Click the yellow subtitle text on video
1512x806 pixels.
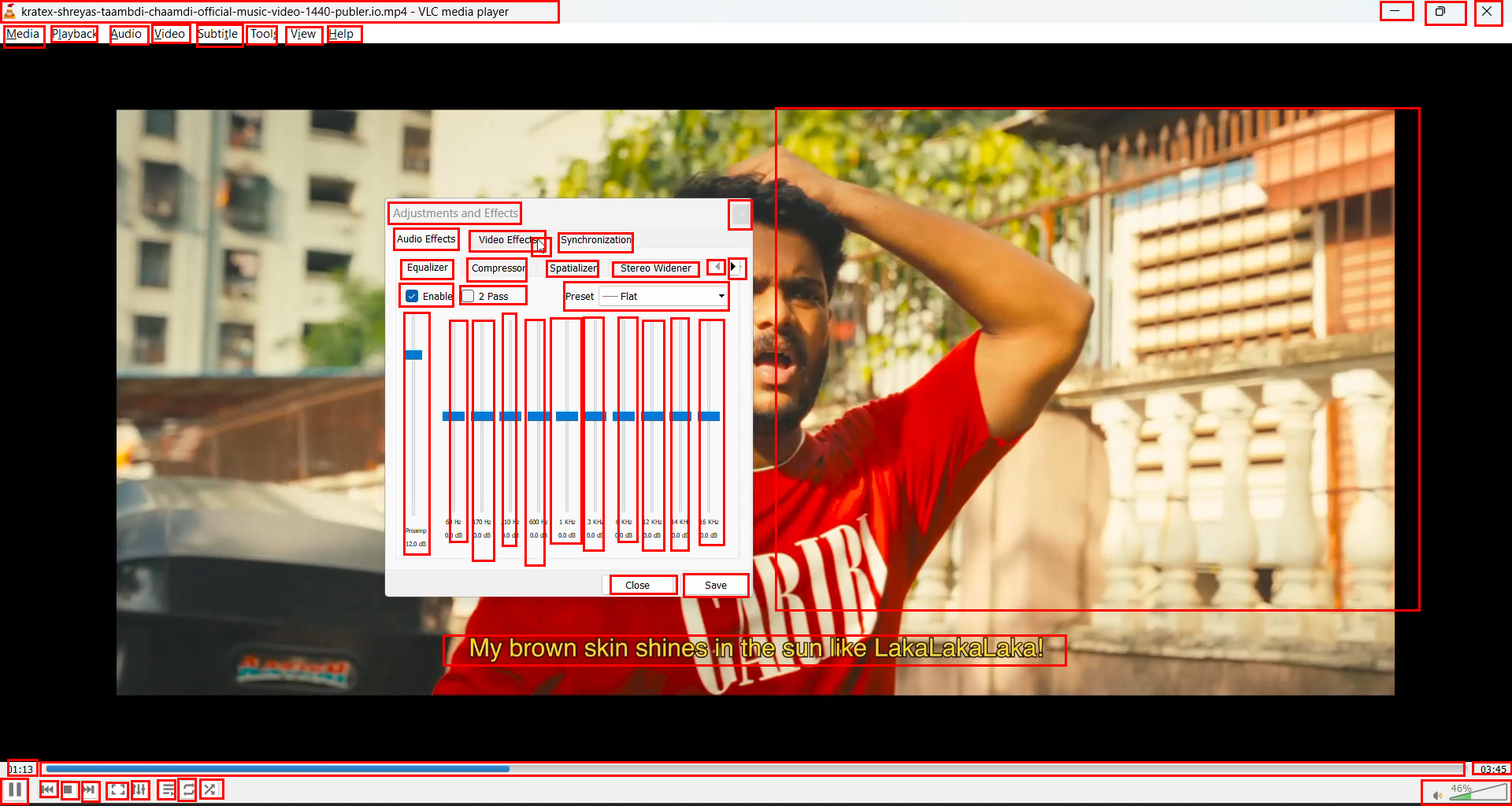[x=755, y=649]
